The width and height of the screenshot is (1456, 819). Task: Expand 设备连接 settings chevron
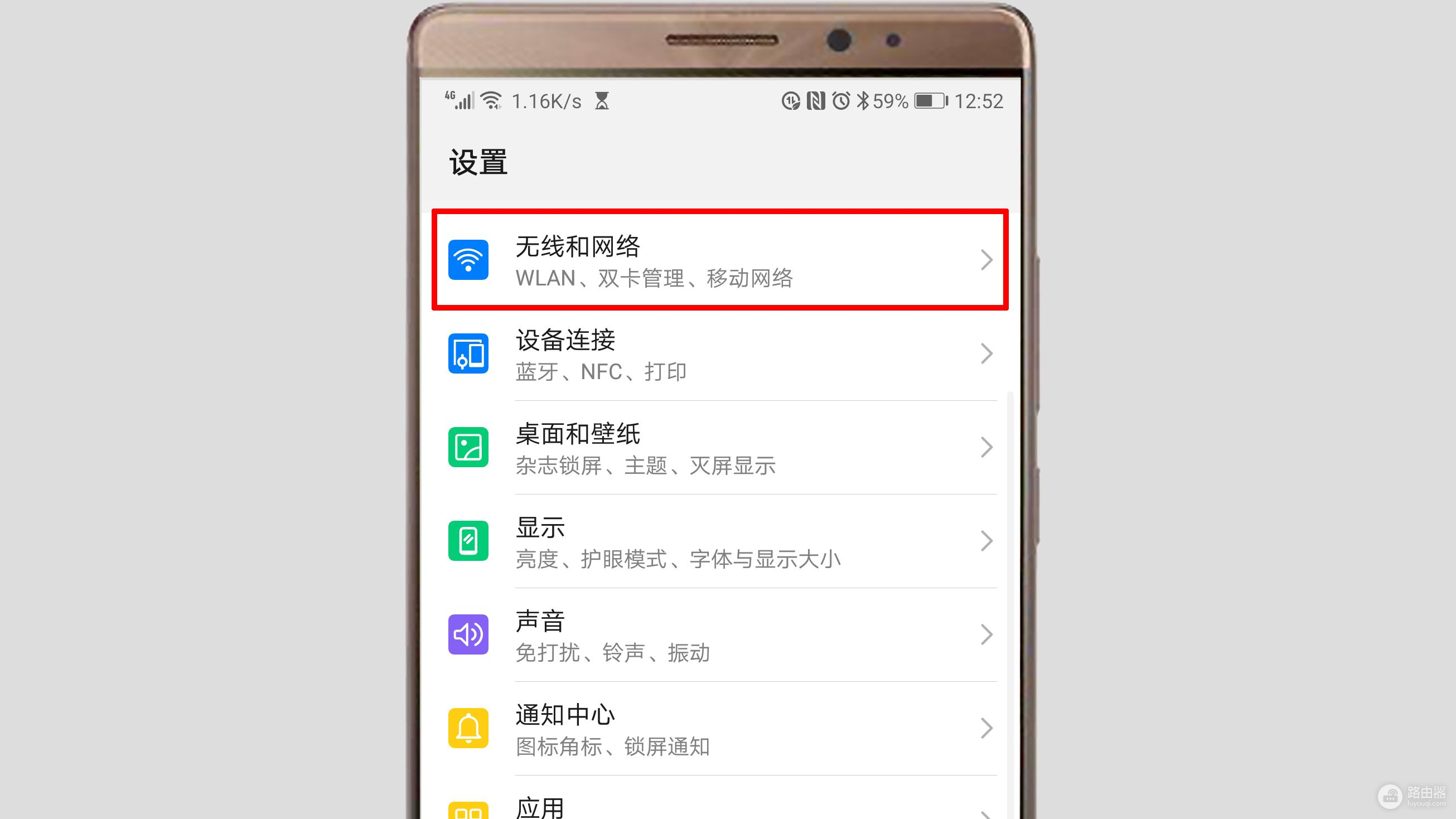(986, 354)
